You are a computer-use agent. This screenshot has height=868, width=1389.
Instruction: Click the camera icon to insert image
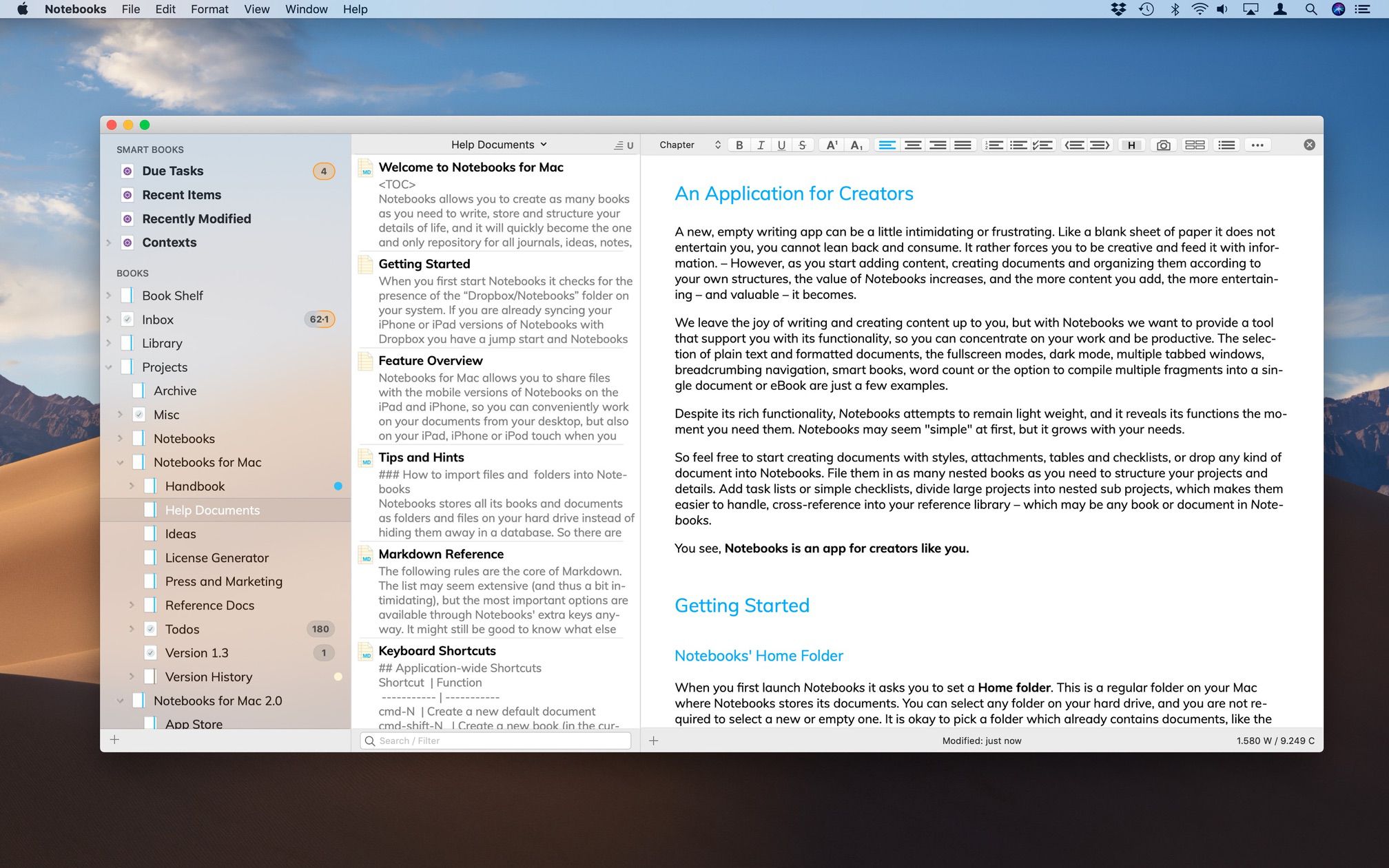coord(1163,145)
